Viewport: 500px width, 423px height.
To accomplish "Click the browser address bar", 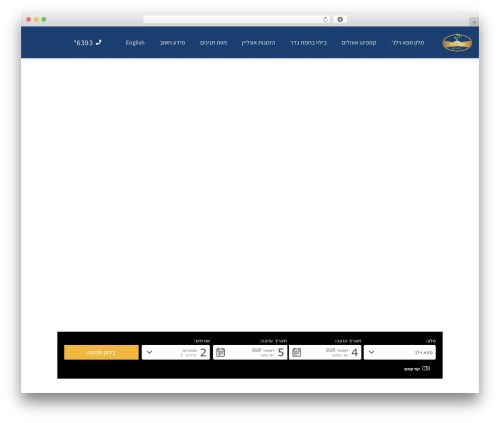I will point(237,19).
